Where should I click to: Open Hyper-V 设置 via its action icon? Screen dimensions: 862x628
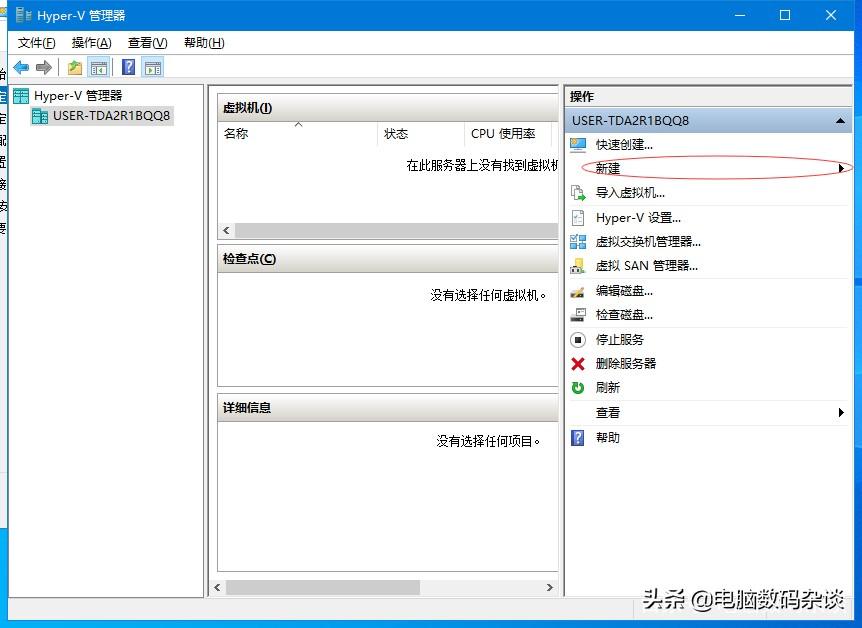pos(580,218)
